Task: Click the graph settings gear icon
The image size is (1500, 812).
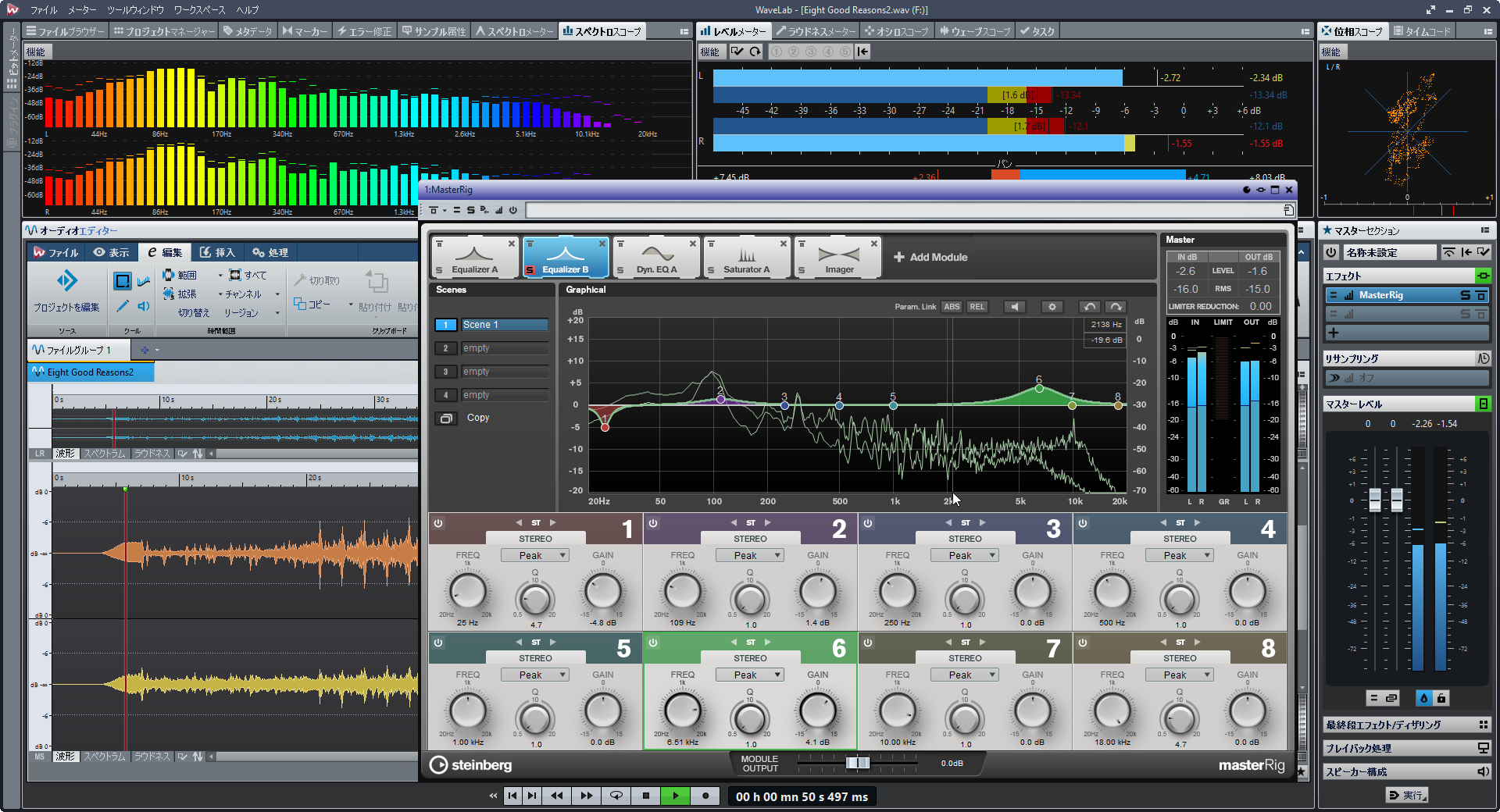Action: click(1052, 307)
